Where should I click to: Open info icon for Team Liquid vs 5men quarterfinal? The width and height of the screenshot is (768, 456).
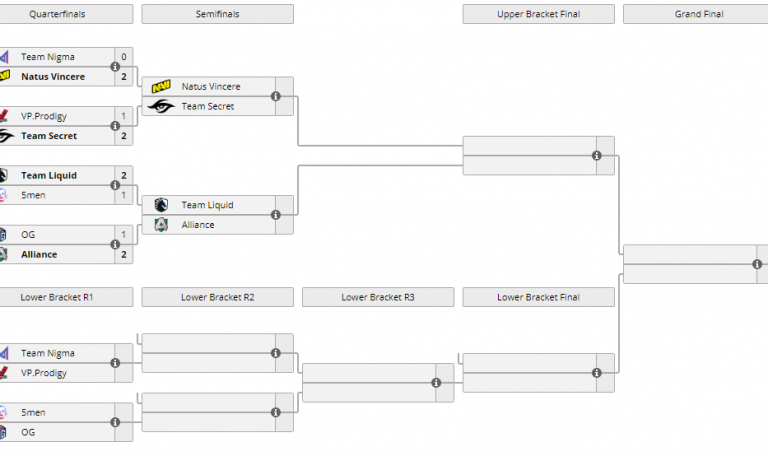115,185
